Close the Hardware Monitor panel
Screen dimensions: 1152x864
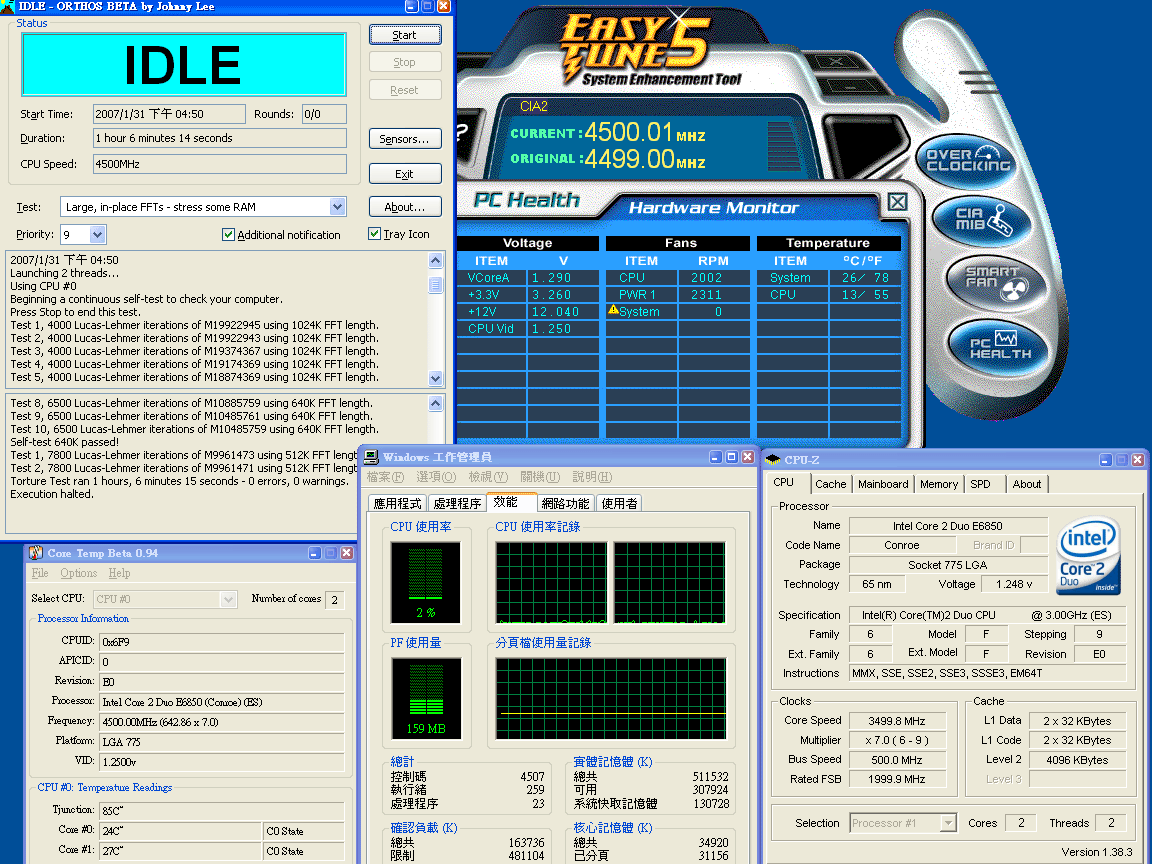[x=897, y=202]
